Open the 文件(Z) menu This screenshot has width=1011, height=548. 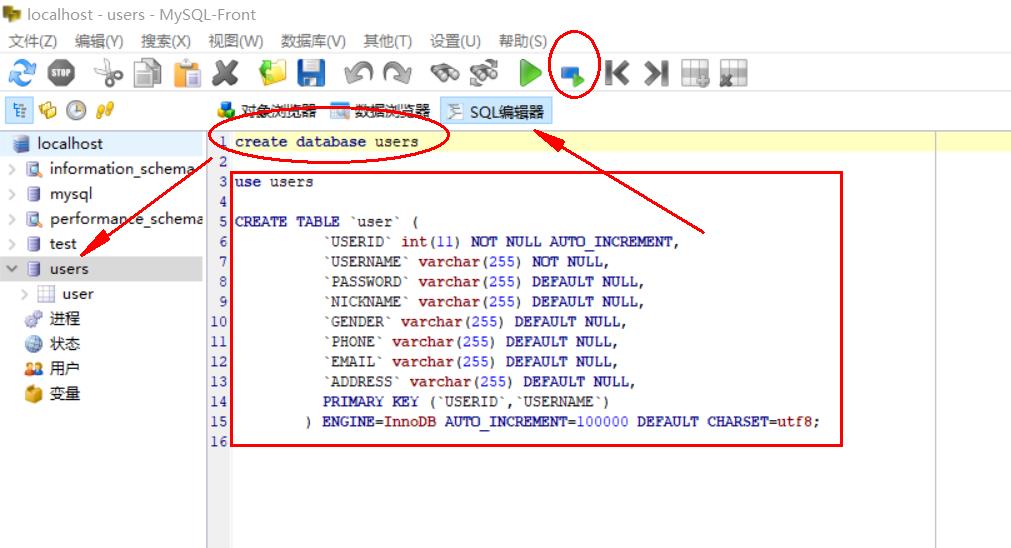(x=33, y=41)
